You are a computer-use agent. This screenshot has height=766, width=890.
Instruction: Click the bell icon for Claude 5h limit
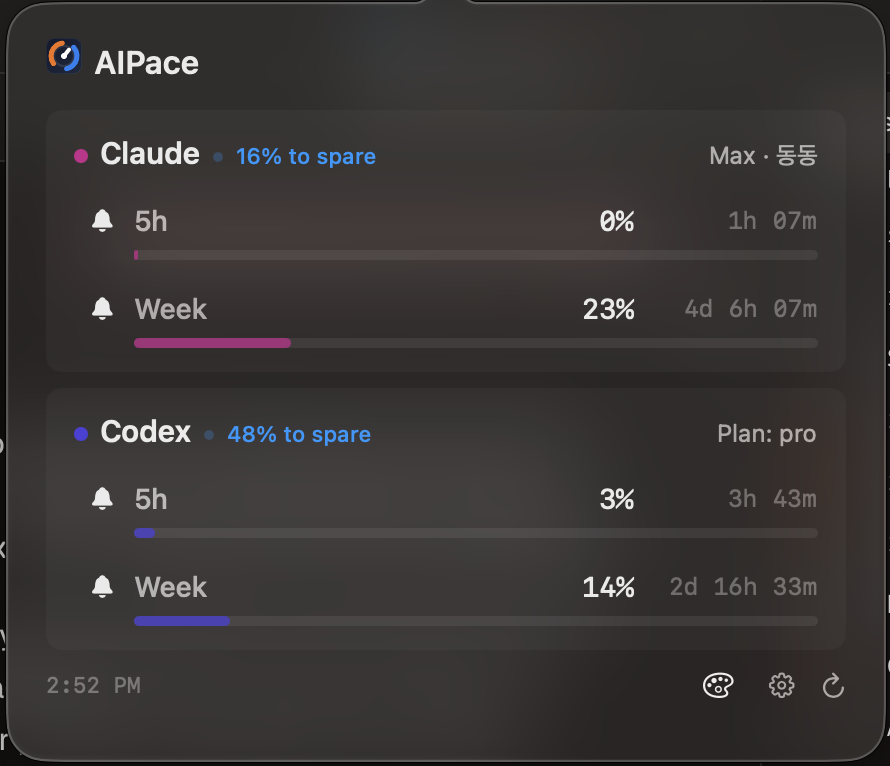(102, 221)
